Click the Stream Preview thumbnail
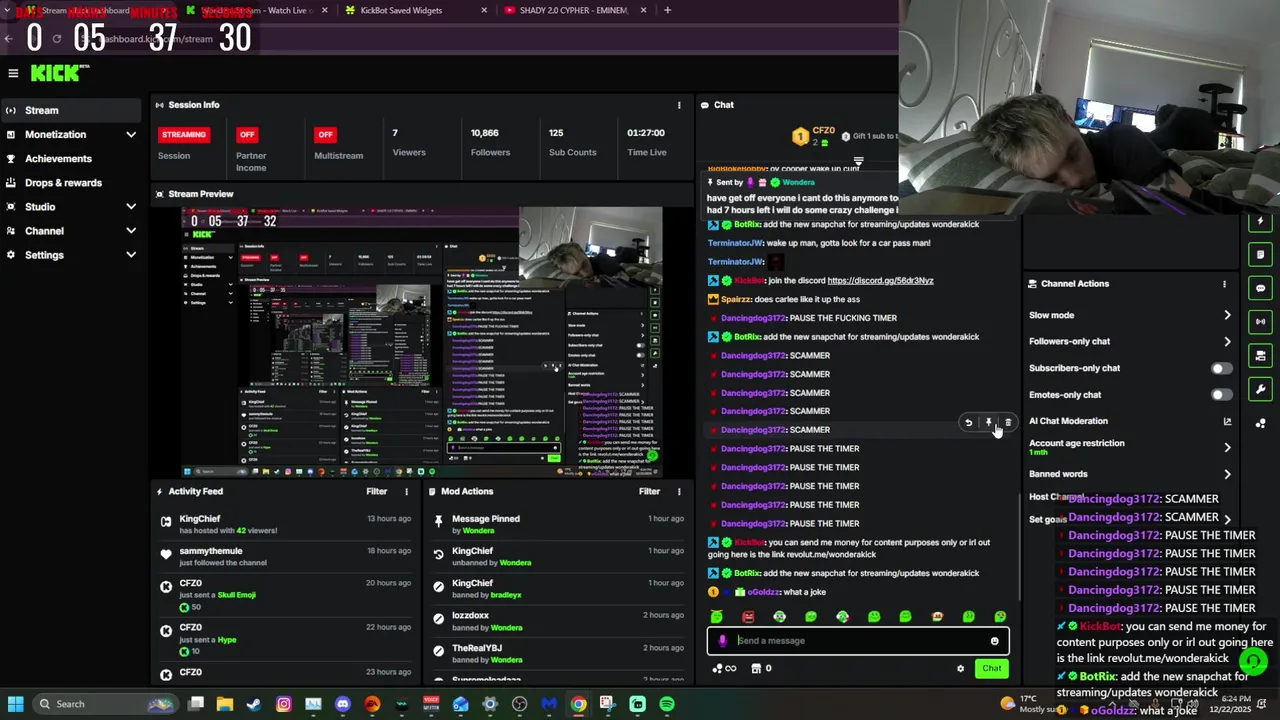 tap(421, 342)
